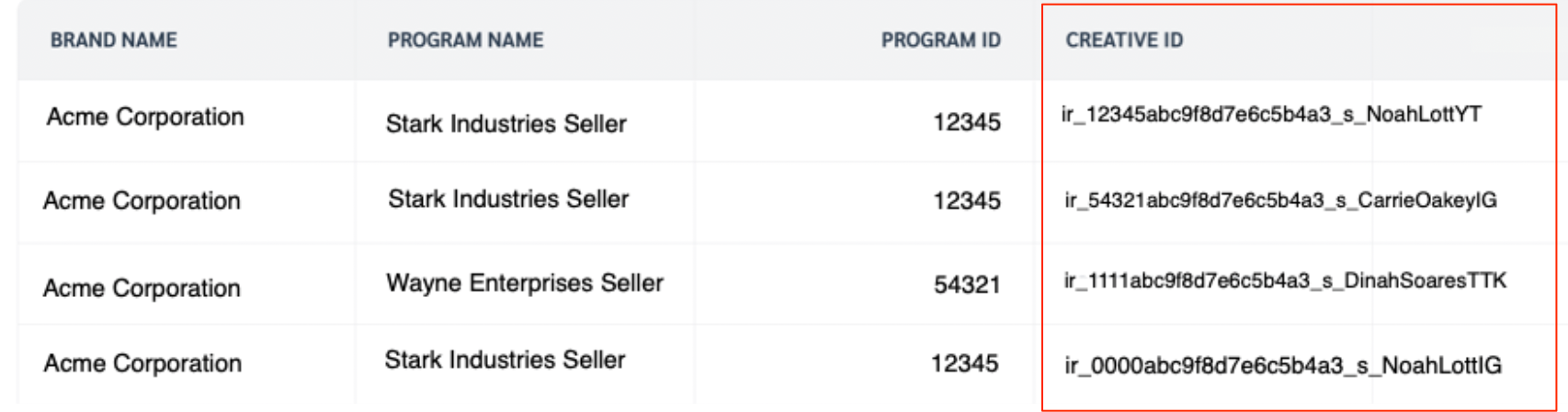Click the Program Name column header

[465, 40]
